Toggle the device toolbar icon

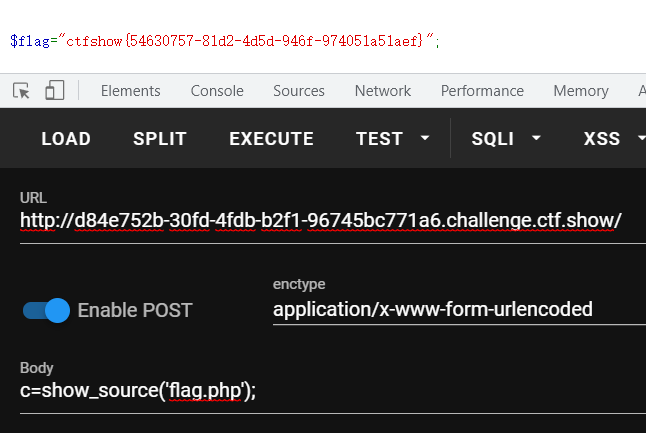[x=54, y=91]
